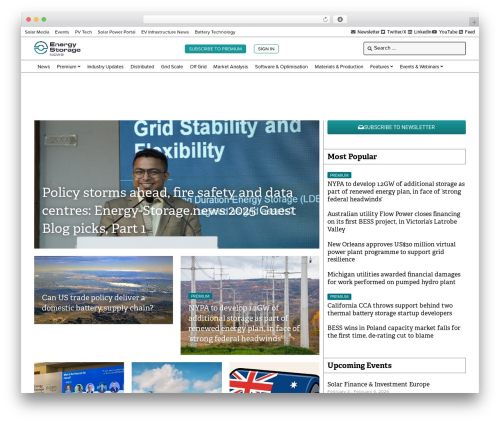Open the YouTube social link
The width and height of the screenshot is (500, 423).
point(445,32)
